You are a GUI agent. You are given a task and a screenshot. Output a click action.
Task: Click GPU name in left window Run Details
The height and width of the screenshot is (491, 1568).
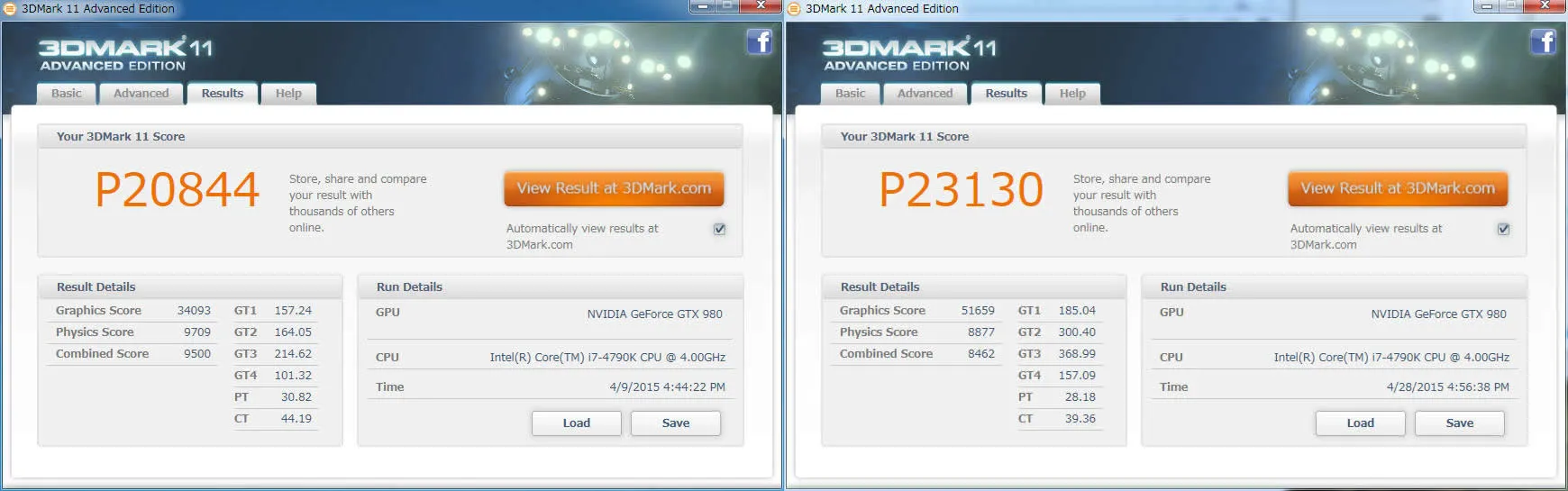(x=655, y=314)
